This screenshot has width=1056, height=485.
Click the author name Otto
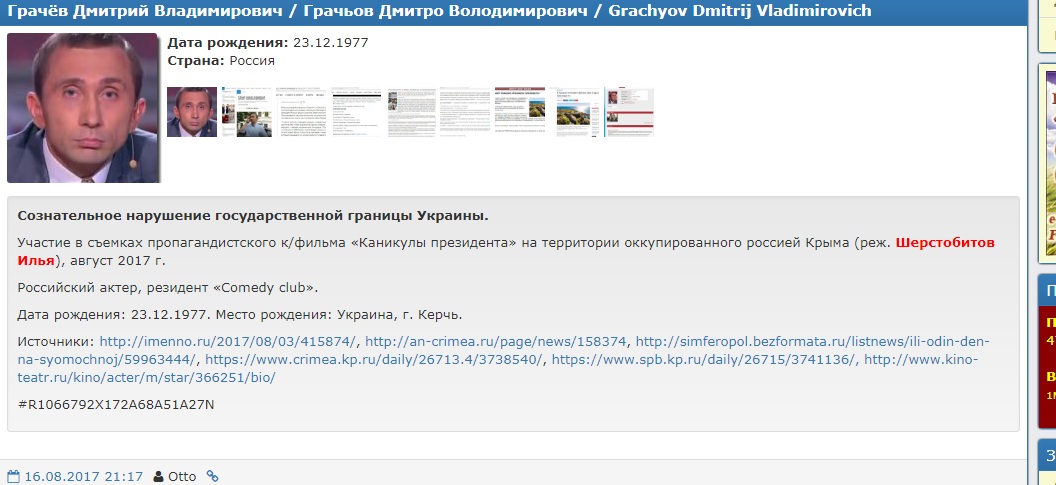[x=182, y=477]
